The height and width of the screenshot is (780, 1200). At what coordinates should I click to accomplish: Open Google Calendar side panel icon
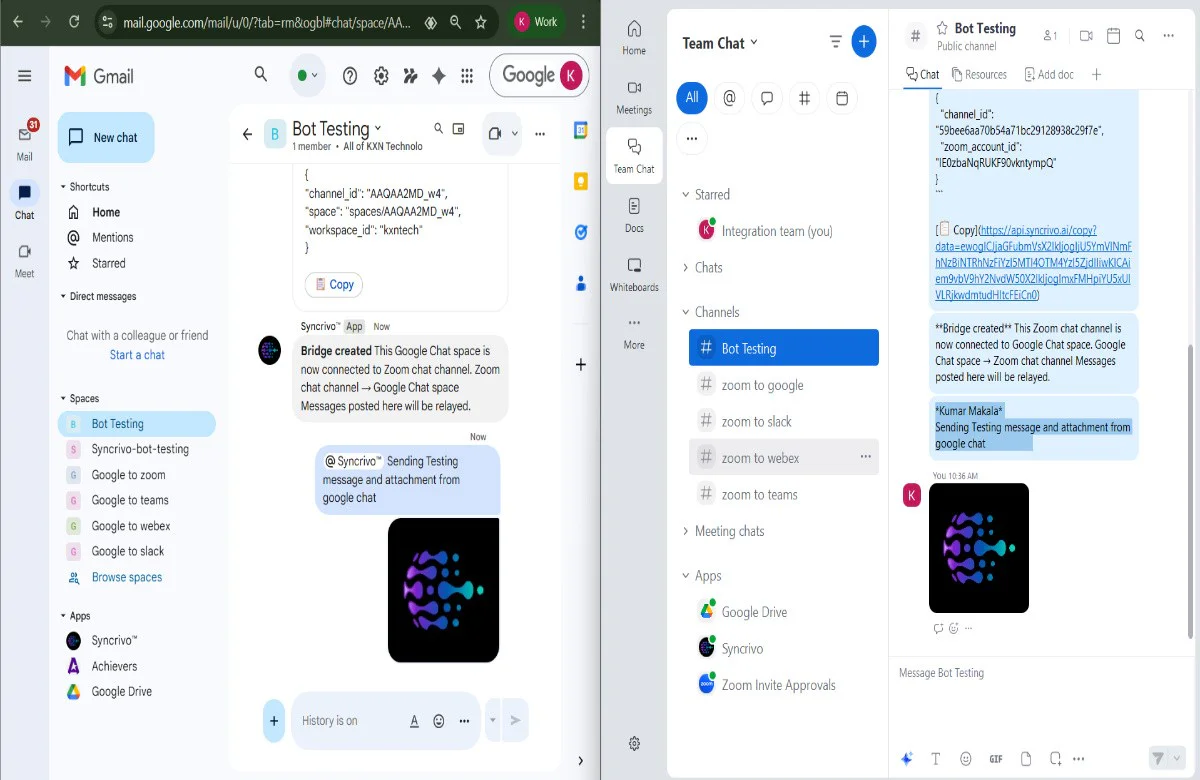pos(580,130)
